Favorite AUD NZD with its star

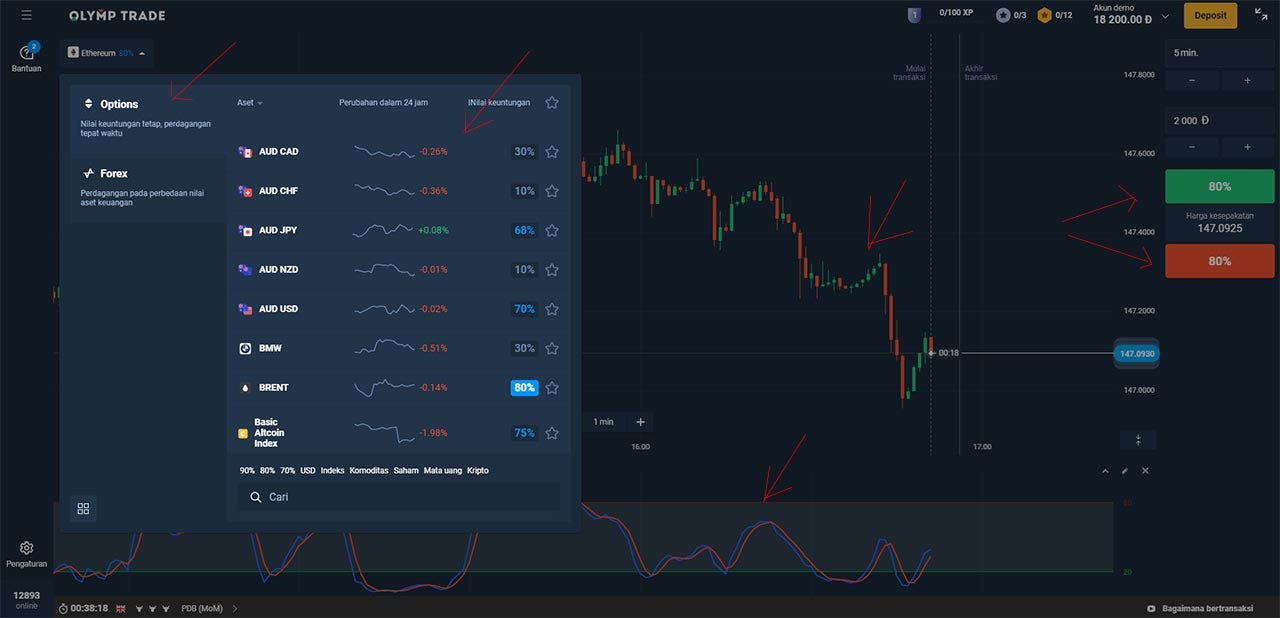tap(552, 269)
